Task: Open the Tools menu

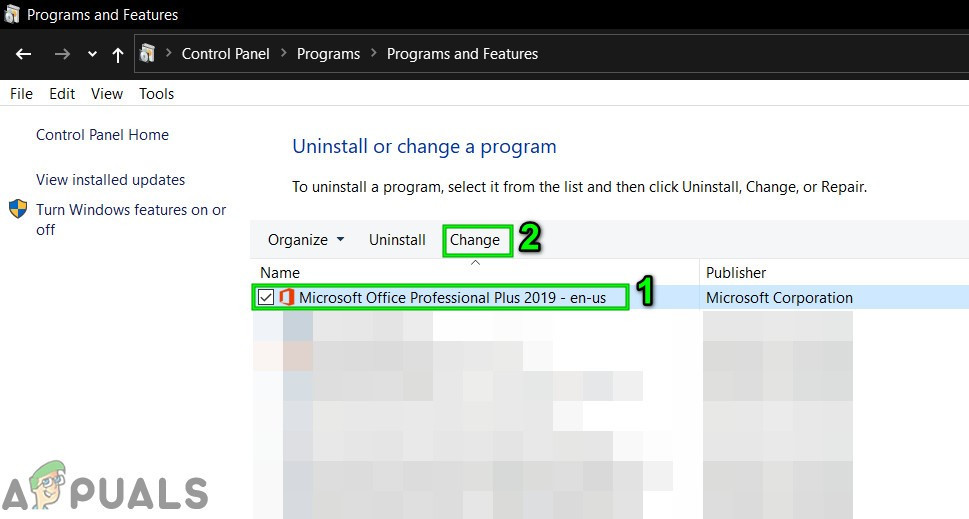Action: 156,94
